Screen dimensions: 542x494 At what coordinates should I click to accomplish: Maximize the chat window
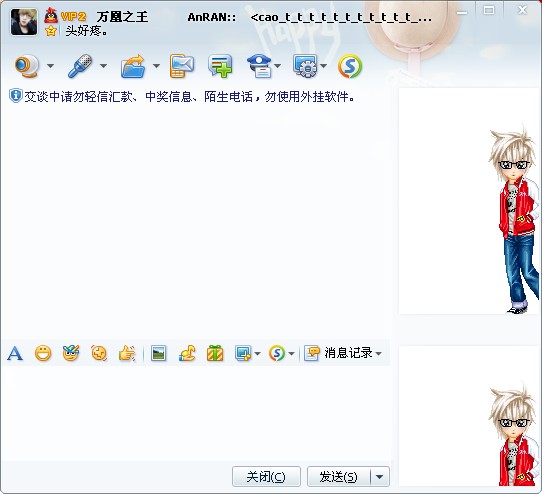[x=488, y=11]
